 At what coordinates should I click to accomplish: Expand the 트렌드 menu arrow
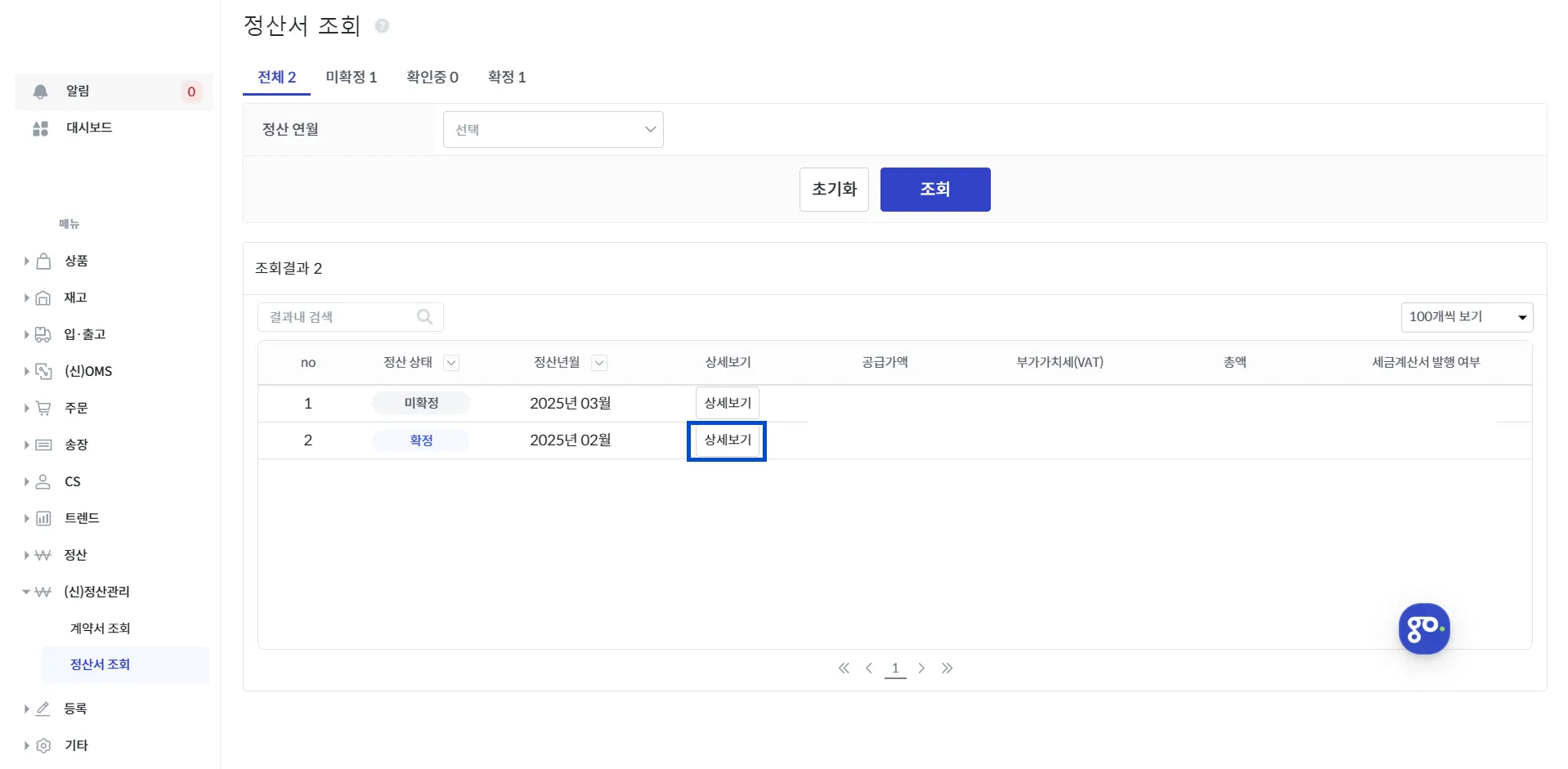[26, 518]
